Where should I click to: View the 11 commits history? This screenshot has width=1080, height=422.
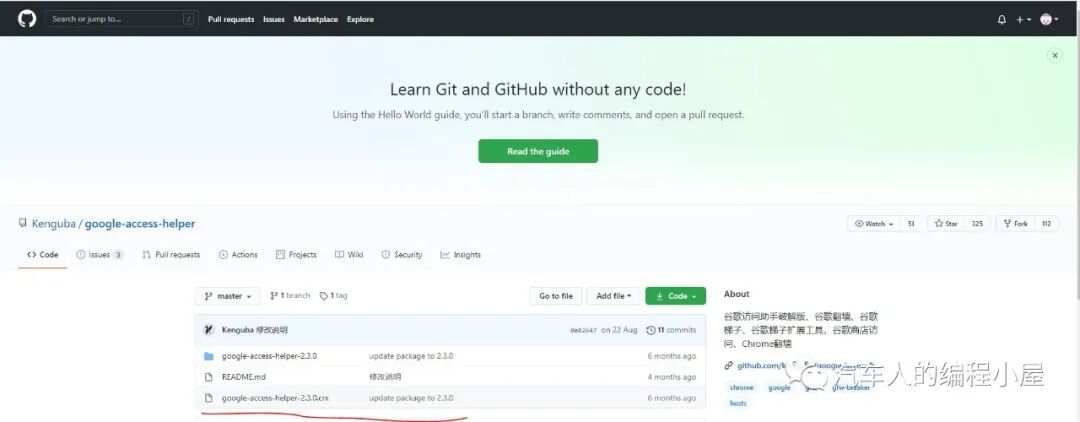(x=672, y=330)
